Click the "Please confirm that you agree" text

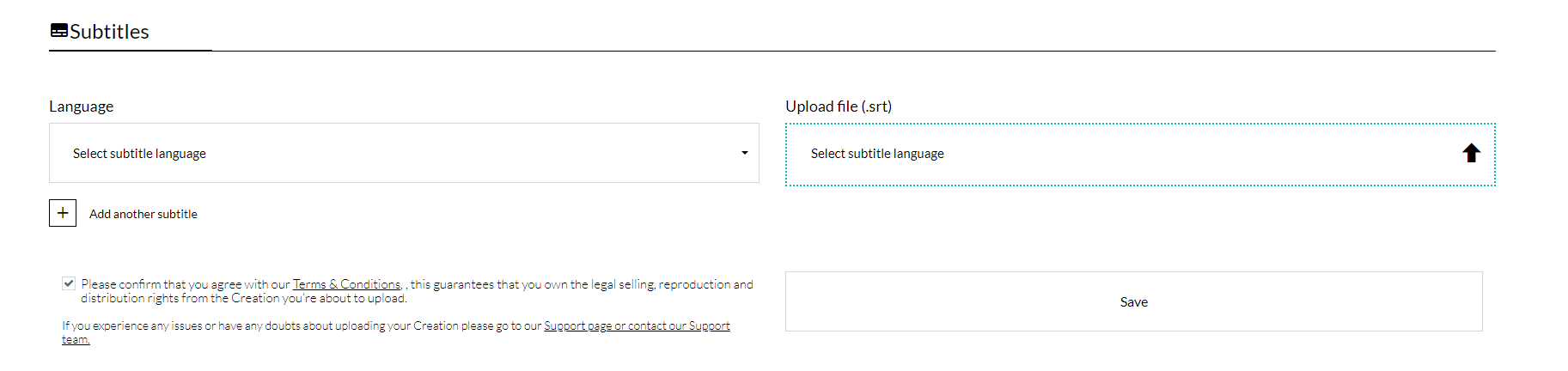[x=186, y=284]
